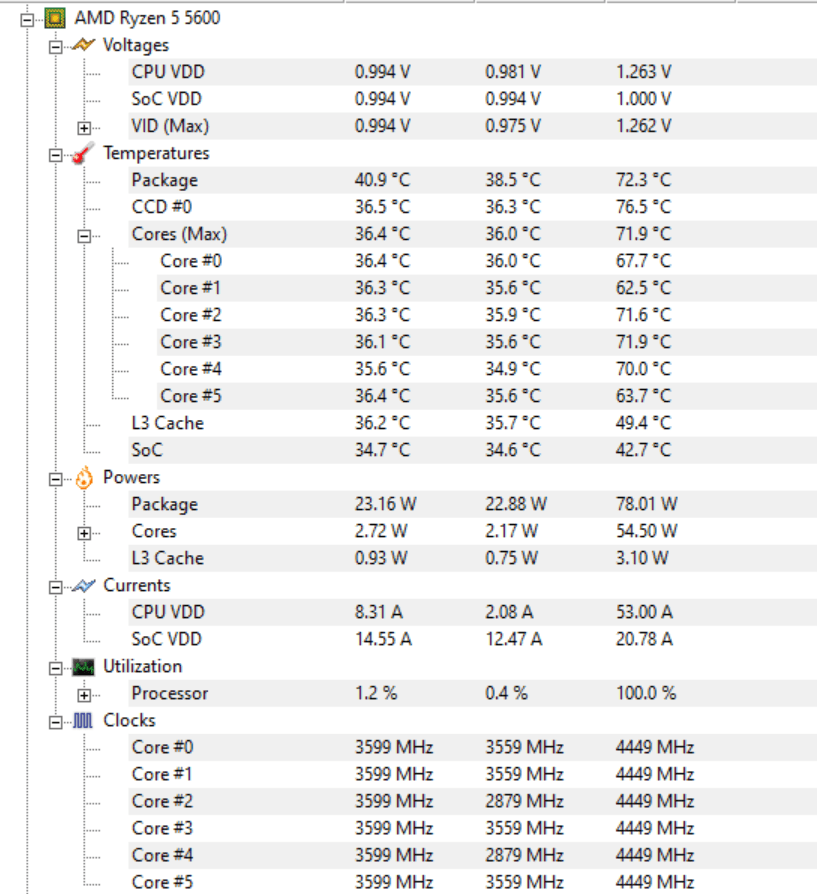Expand the VID (Max) voltage entry
Viewport: 817px width, 894px height.
coord(84,127)
